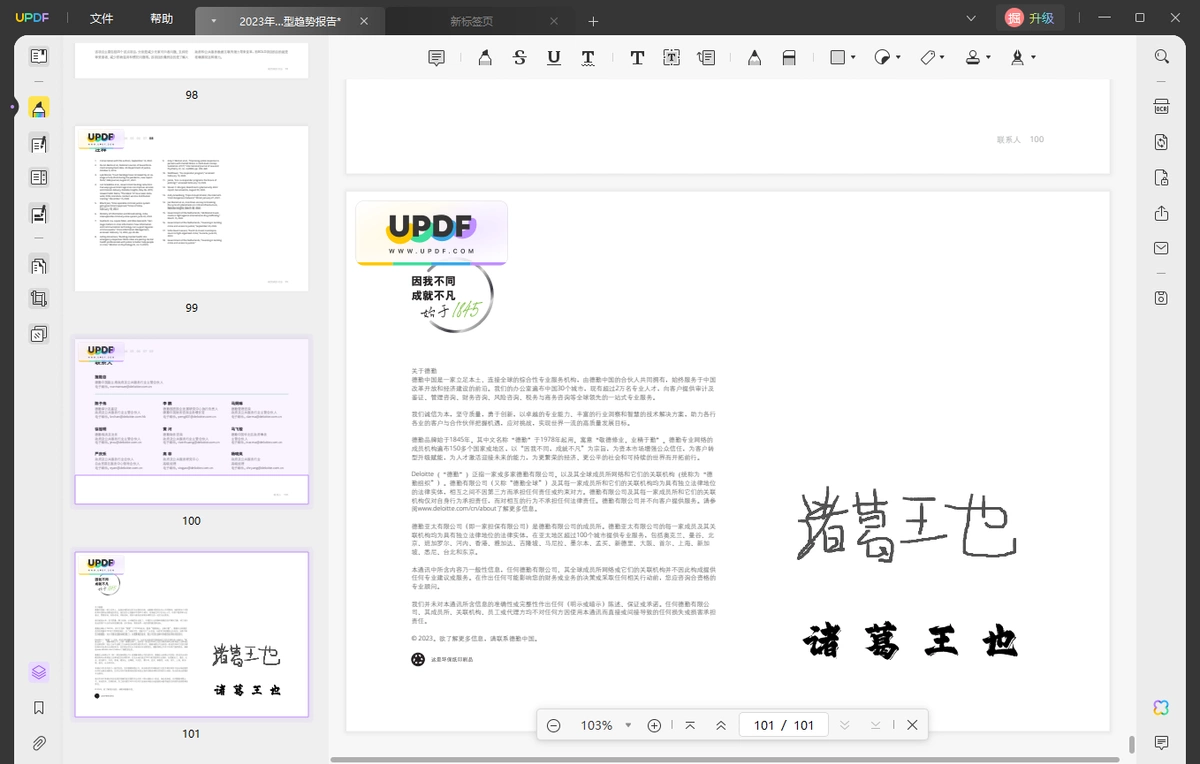
Task: Select the text box tool
Action: tap(671, 58)
